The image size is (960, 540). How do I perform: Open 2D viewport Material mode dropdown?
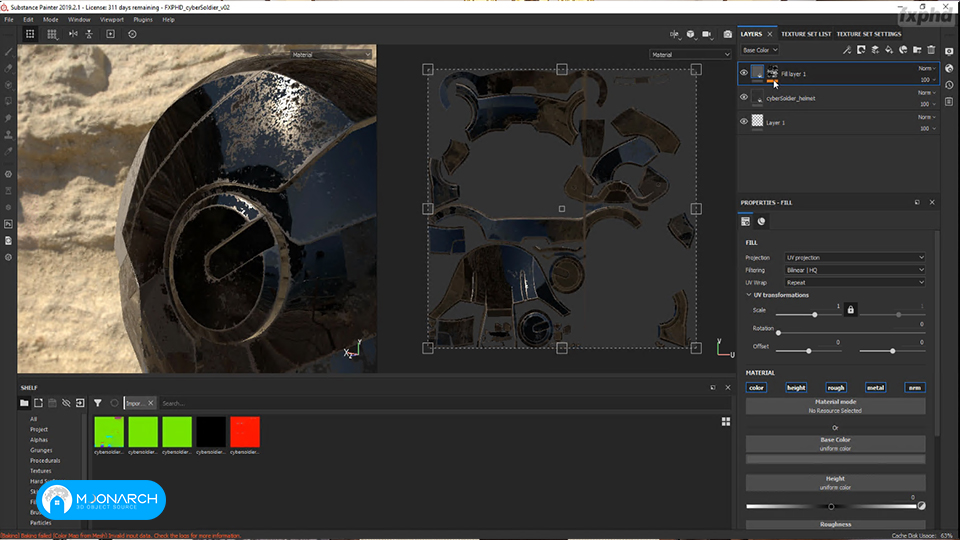690,54
